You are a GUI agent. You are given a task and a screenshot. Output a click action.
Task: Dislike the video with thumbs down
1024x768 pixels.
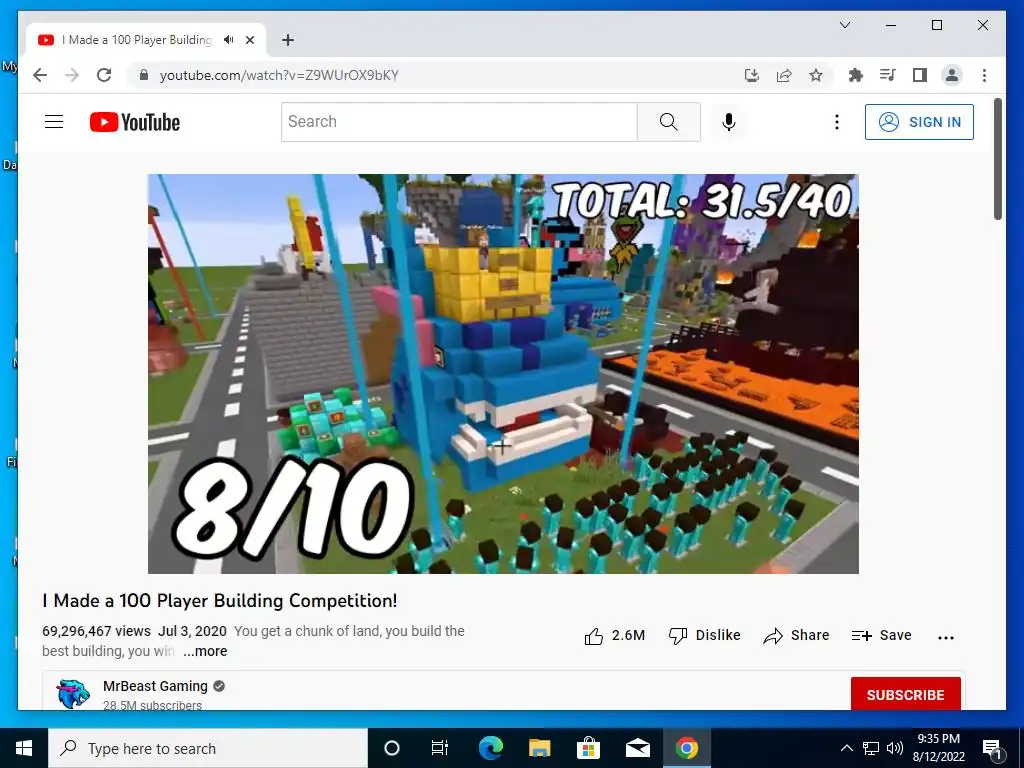pyautogui.click(x=704, y=635)
